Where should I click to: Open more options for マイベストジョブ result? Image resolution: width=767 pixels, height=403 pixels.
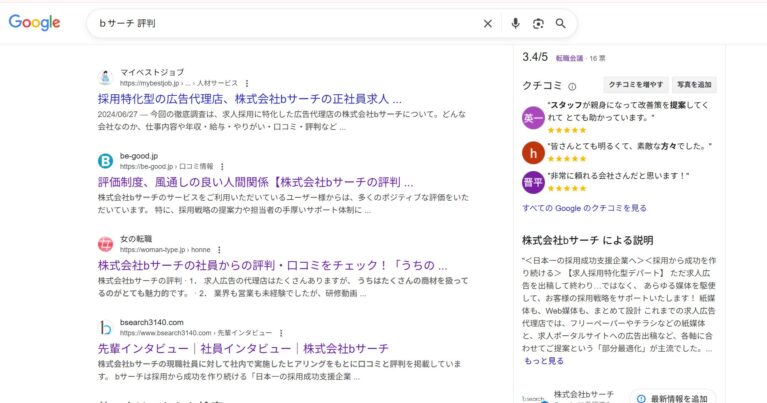point(247,84)
